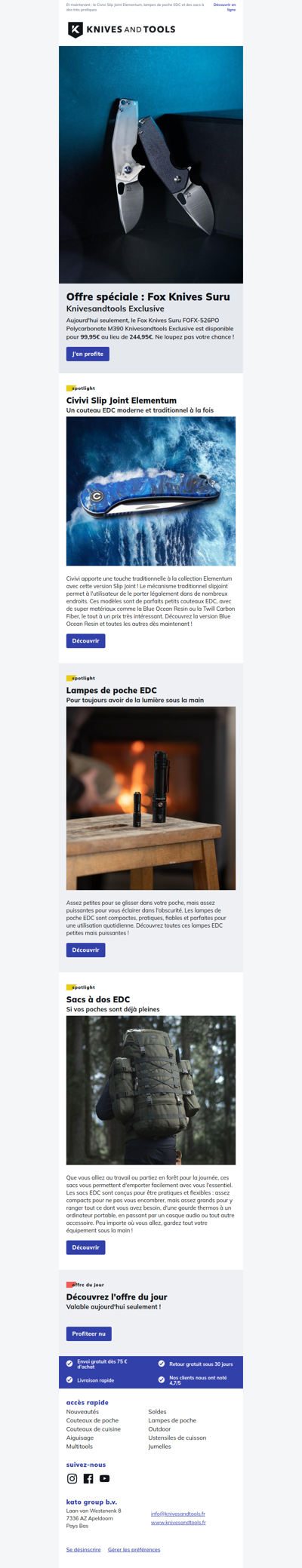Click Découvrir under Lampes de poche EDC
The image size is (302, 1568).
point(86,950)
